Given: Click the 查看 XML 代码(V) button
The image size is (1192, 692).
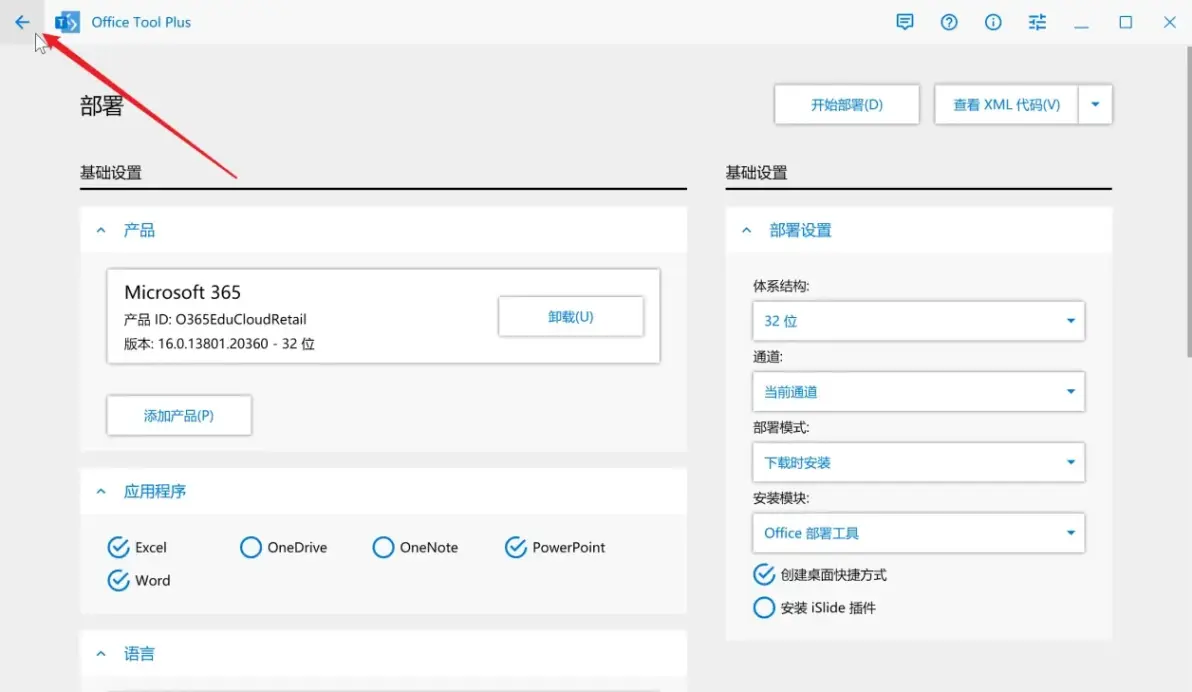Looking at the screenshot, I should [1007, 104].
